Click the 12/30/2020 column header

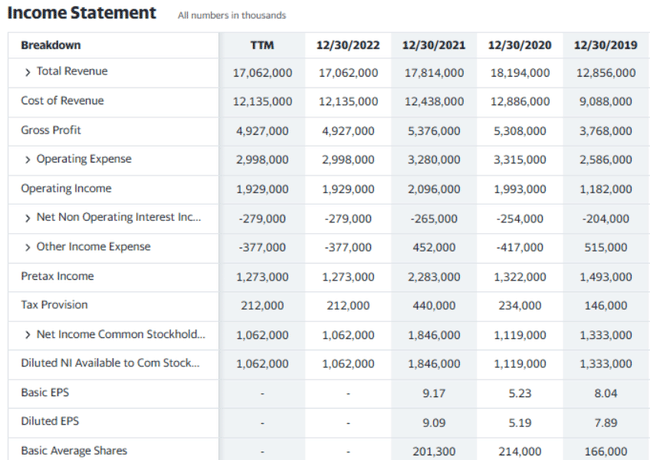coord(519,46)
